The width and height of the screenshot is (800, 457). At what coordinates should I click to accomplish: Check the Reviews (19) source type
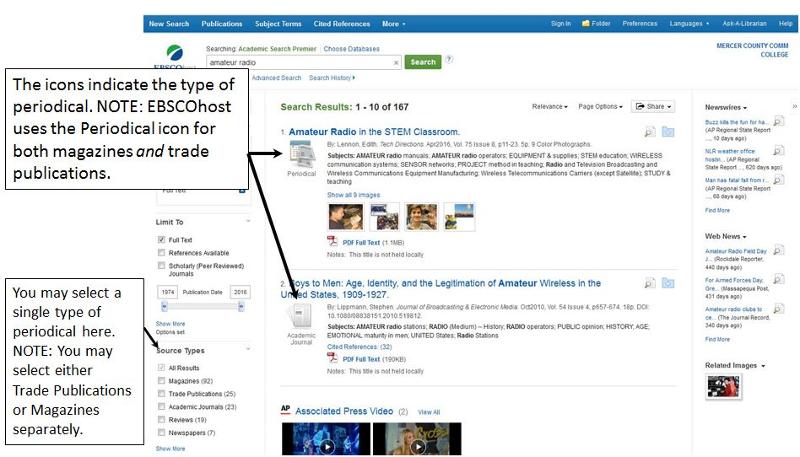pyautogui.click(x=161, y=419)
